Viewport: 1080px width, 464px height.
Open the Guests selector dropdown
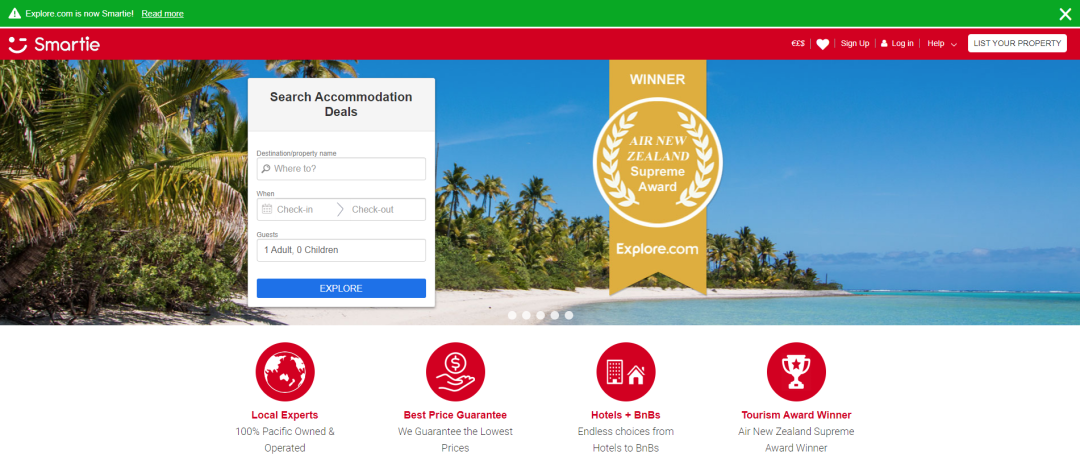341,250
